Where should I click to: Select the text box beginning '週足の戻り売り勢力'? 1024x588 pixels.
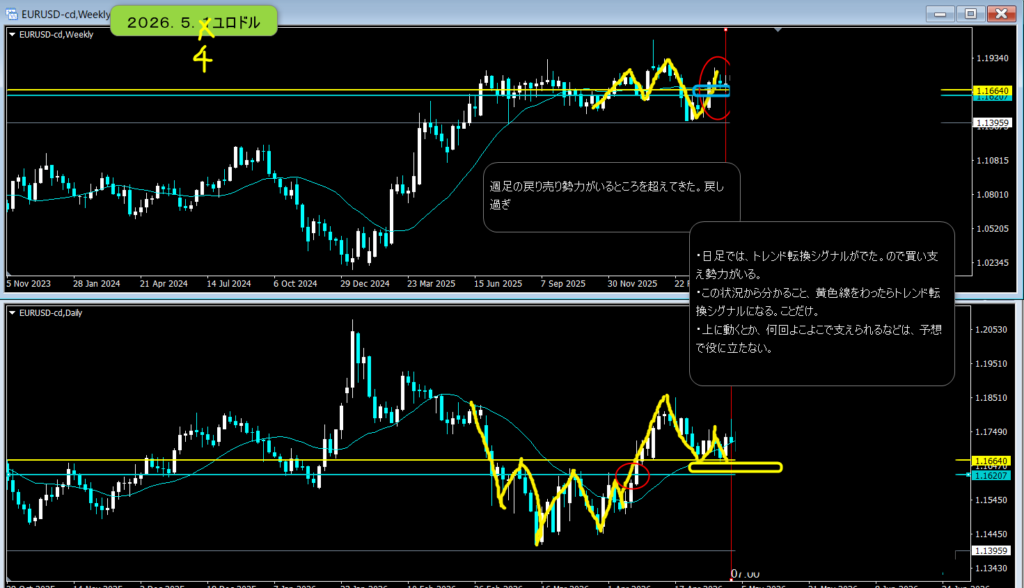(x=612, y=197)
